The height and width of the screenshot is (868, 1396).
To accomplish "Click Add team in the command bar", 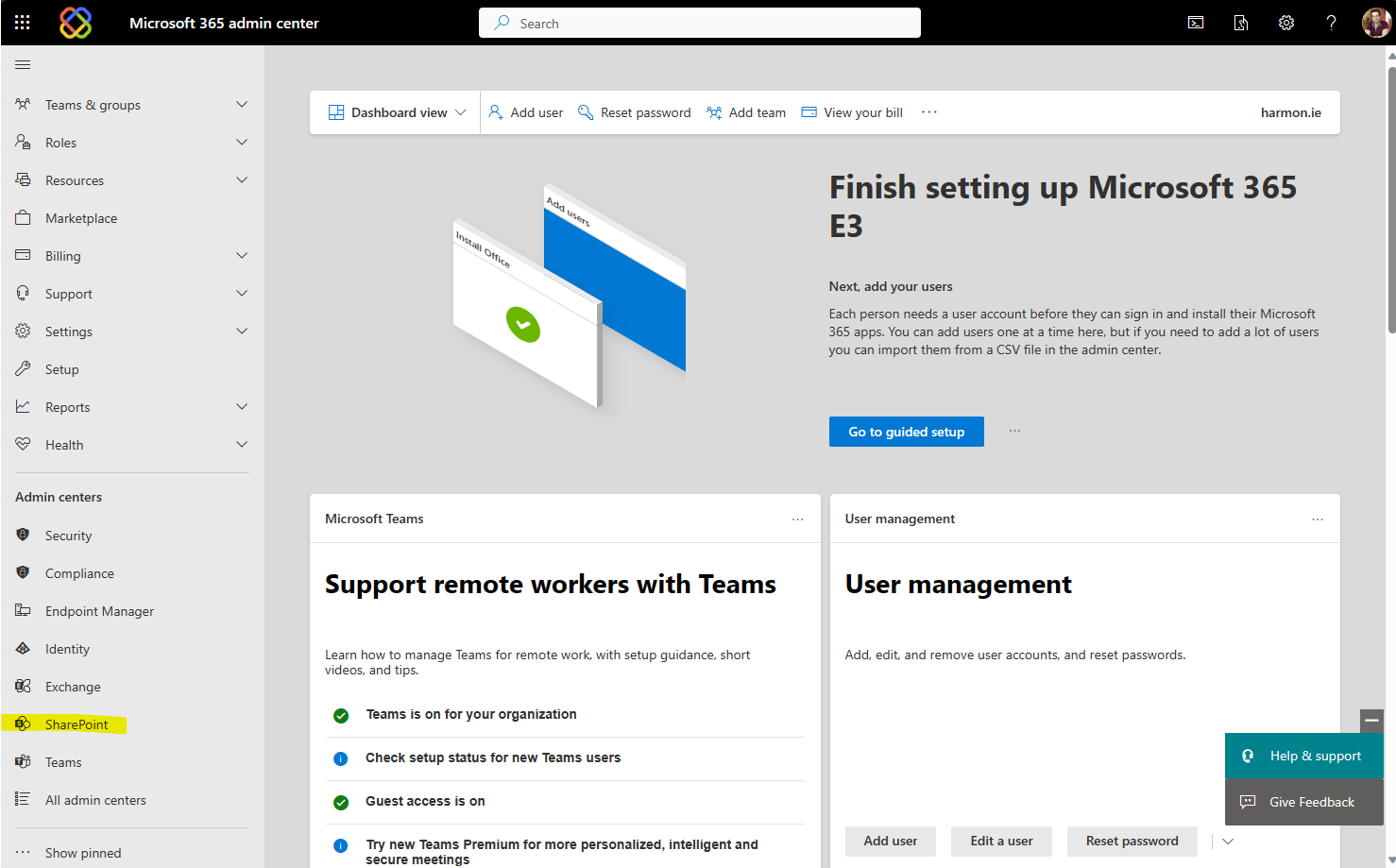I will (746, 112).
